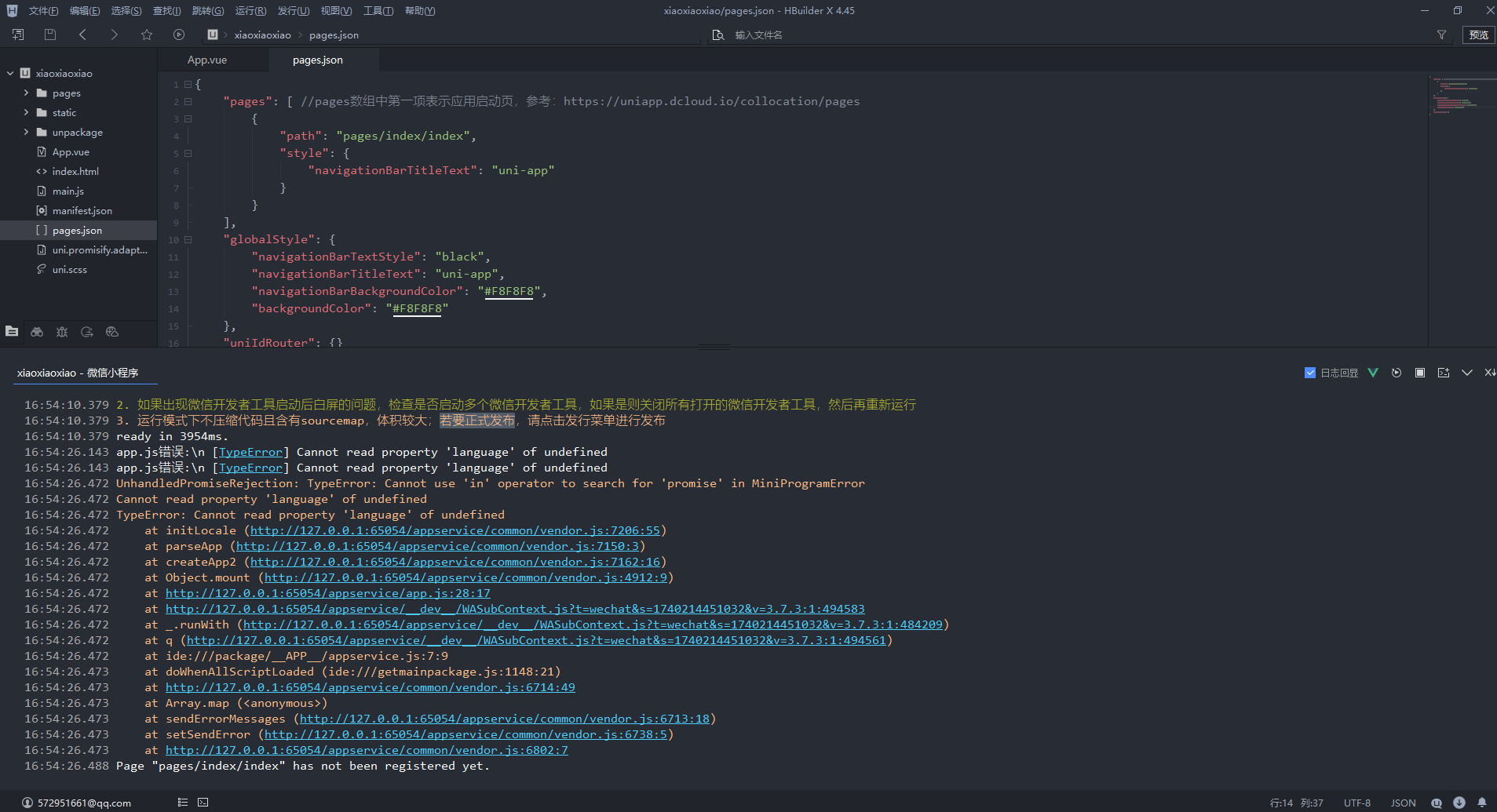1497x812 pixels.
Task: Open the 运行(R) menu
Action: (250, 11)
